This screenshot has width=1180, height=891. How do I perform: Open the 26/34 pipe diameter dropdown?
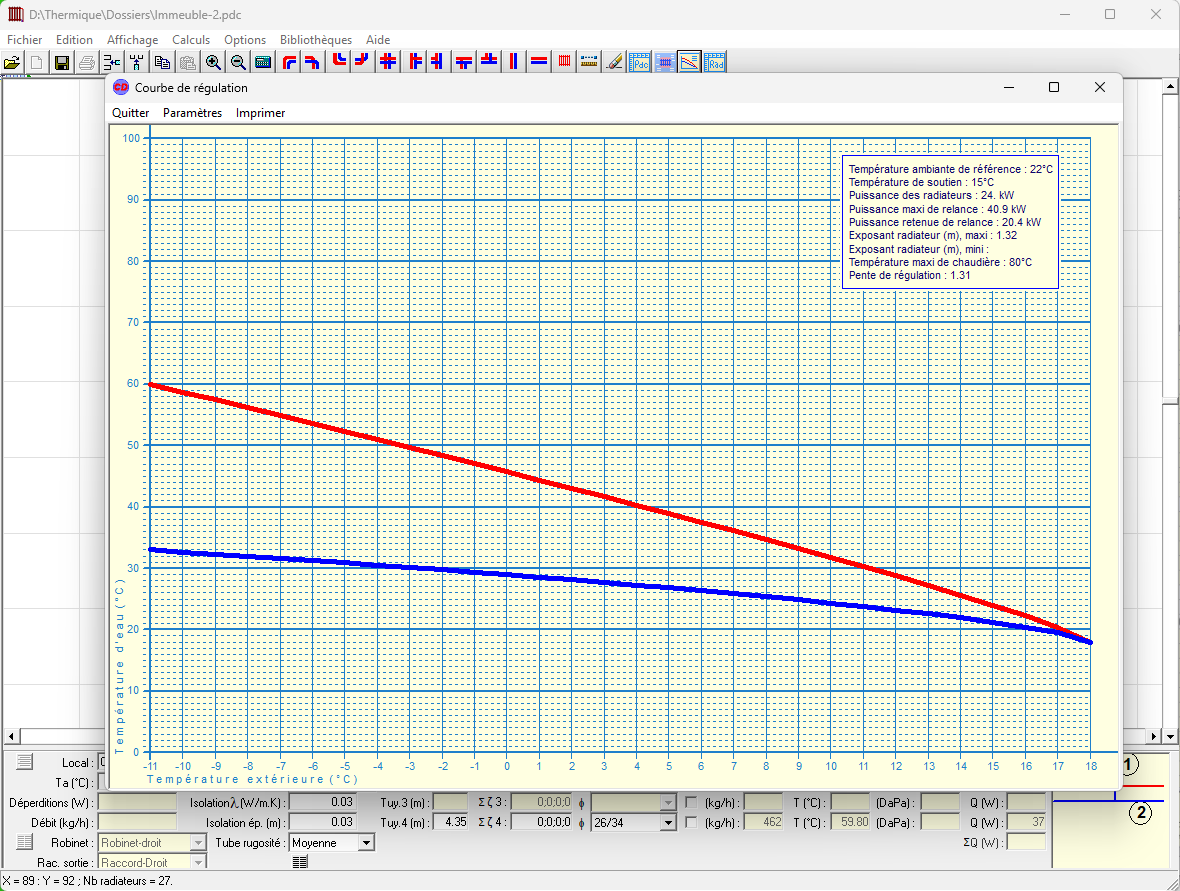click(668, 822)
